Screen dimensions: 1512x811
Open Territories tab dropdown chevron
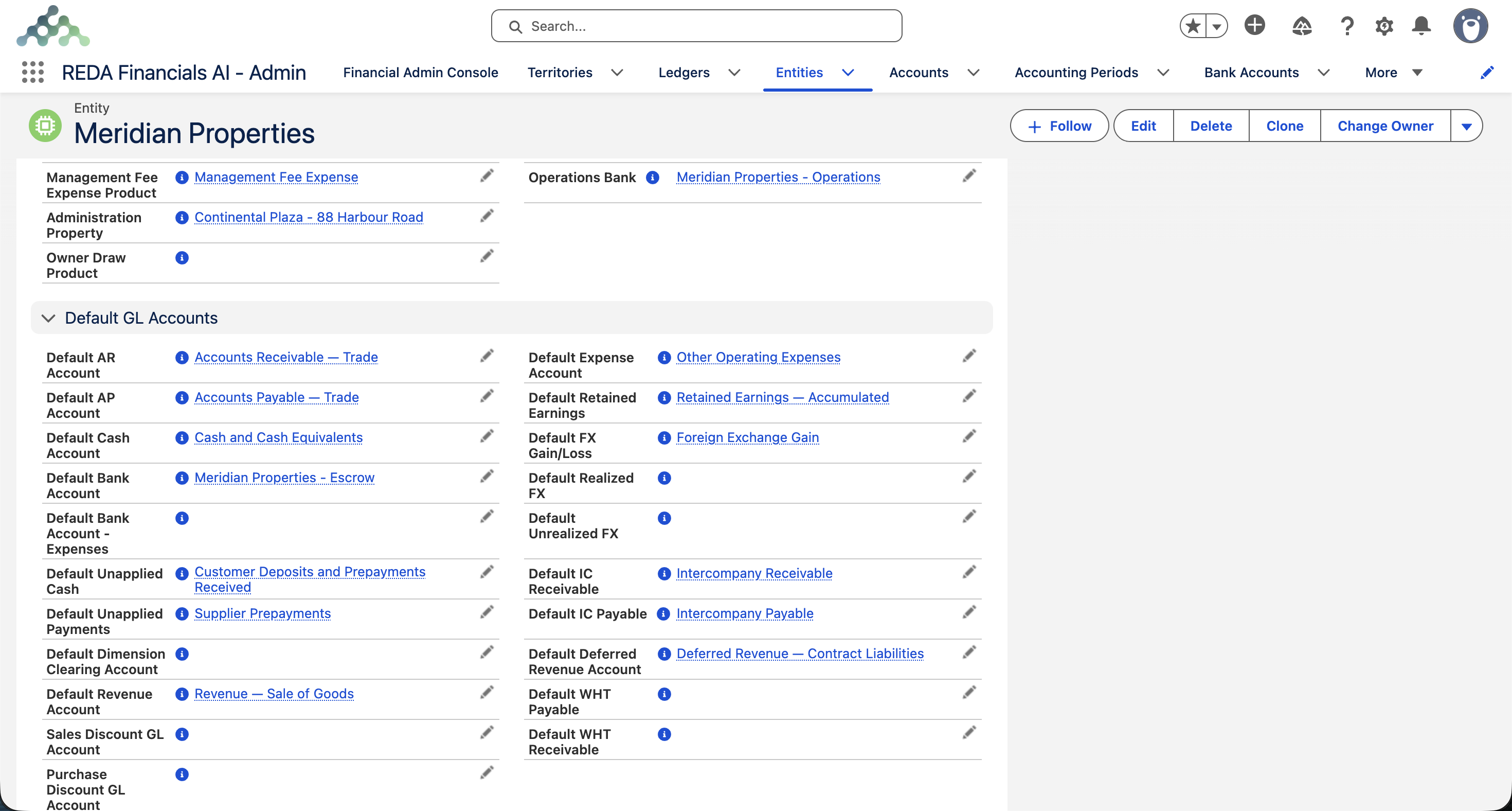pyautogui.click(x=617, y=72)
